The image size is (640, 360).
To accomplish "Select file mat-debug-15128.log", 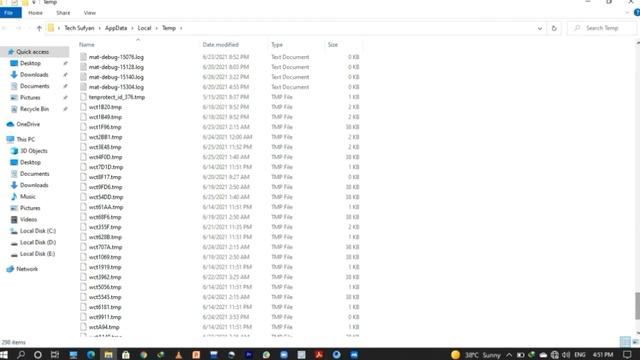I will coord(116,67).
